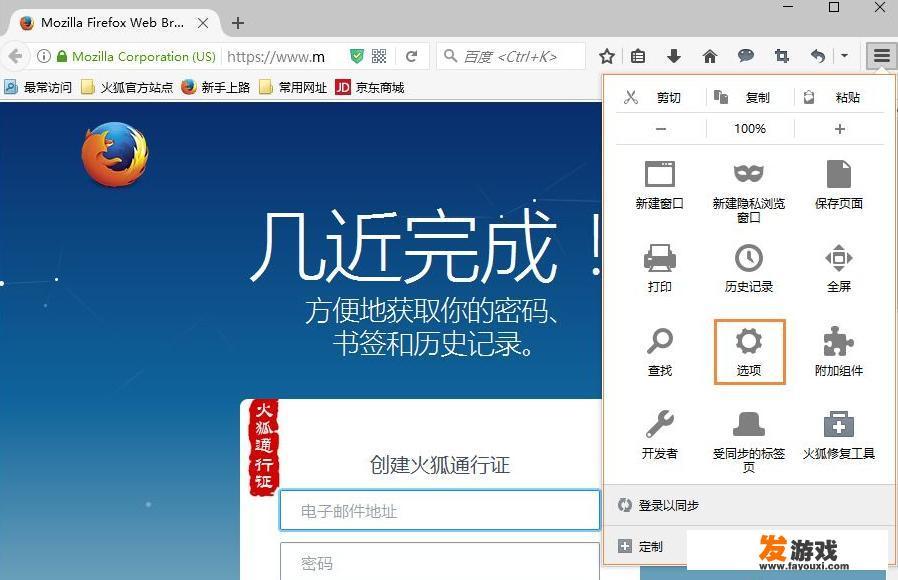
Task: Open 历史记录 history
Action: point(749,268)
